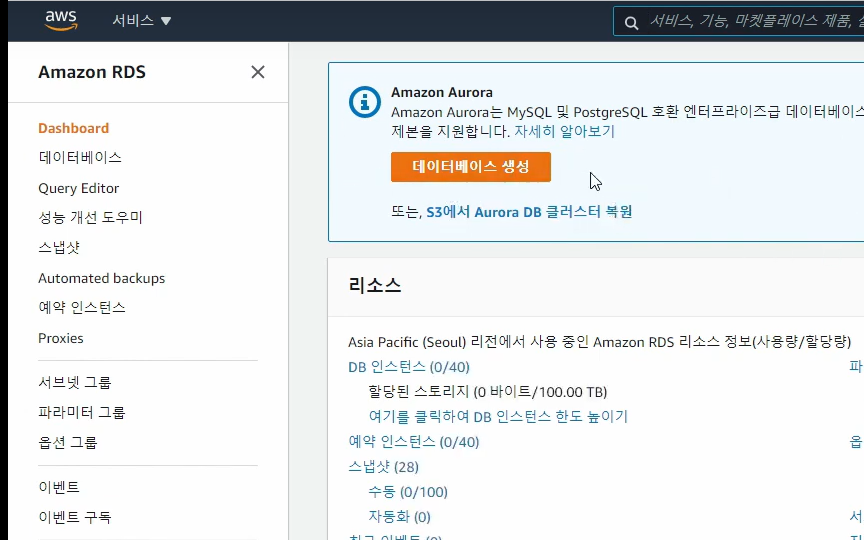
Task: Click the search magnifier icon
Action: tap(631, 23)
